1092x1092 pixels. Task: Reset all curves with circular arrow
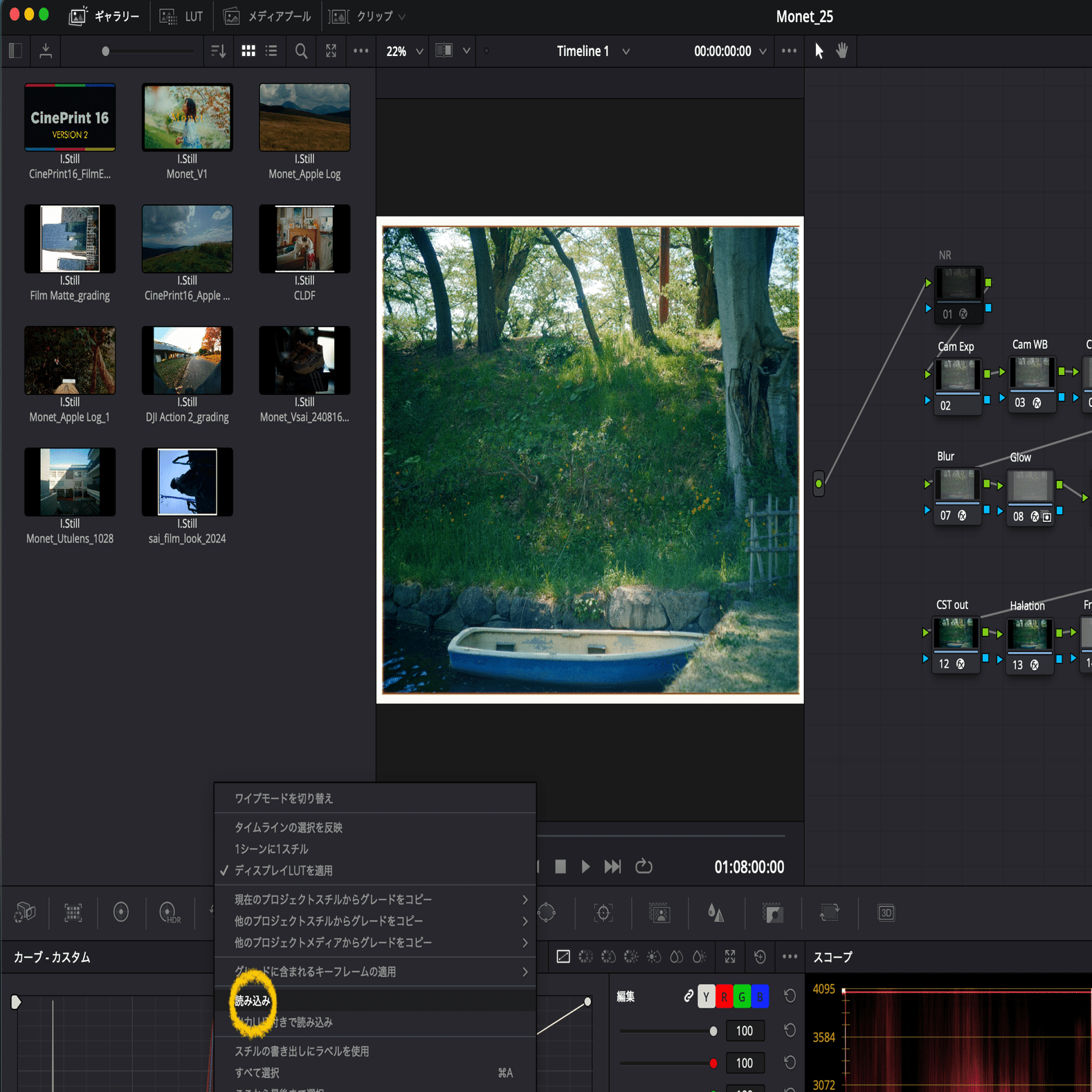pyautogui.click(x=760, y=956)
